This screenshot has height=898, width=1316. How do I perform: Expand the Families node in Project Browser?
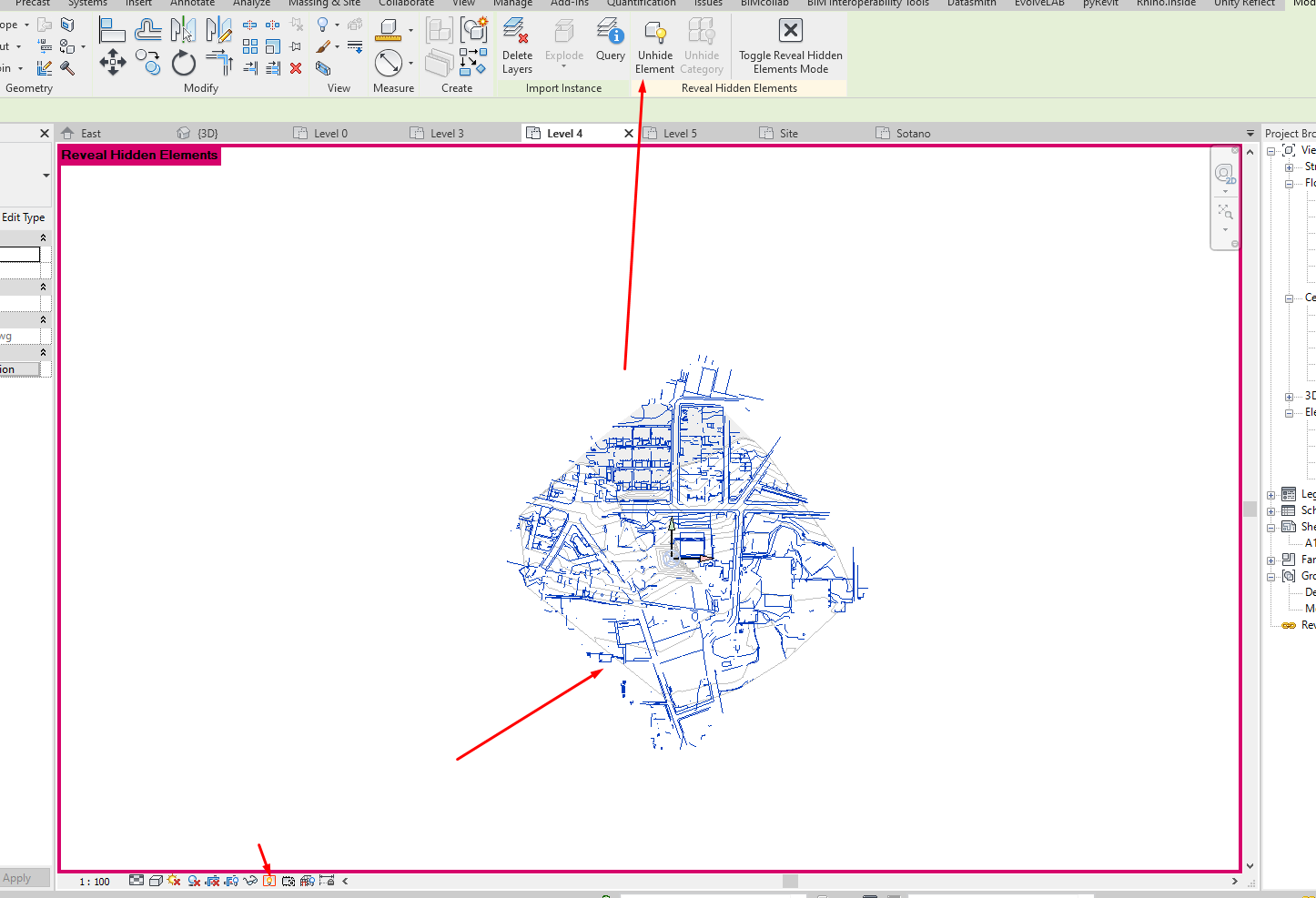(1271, 560)
